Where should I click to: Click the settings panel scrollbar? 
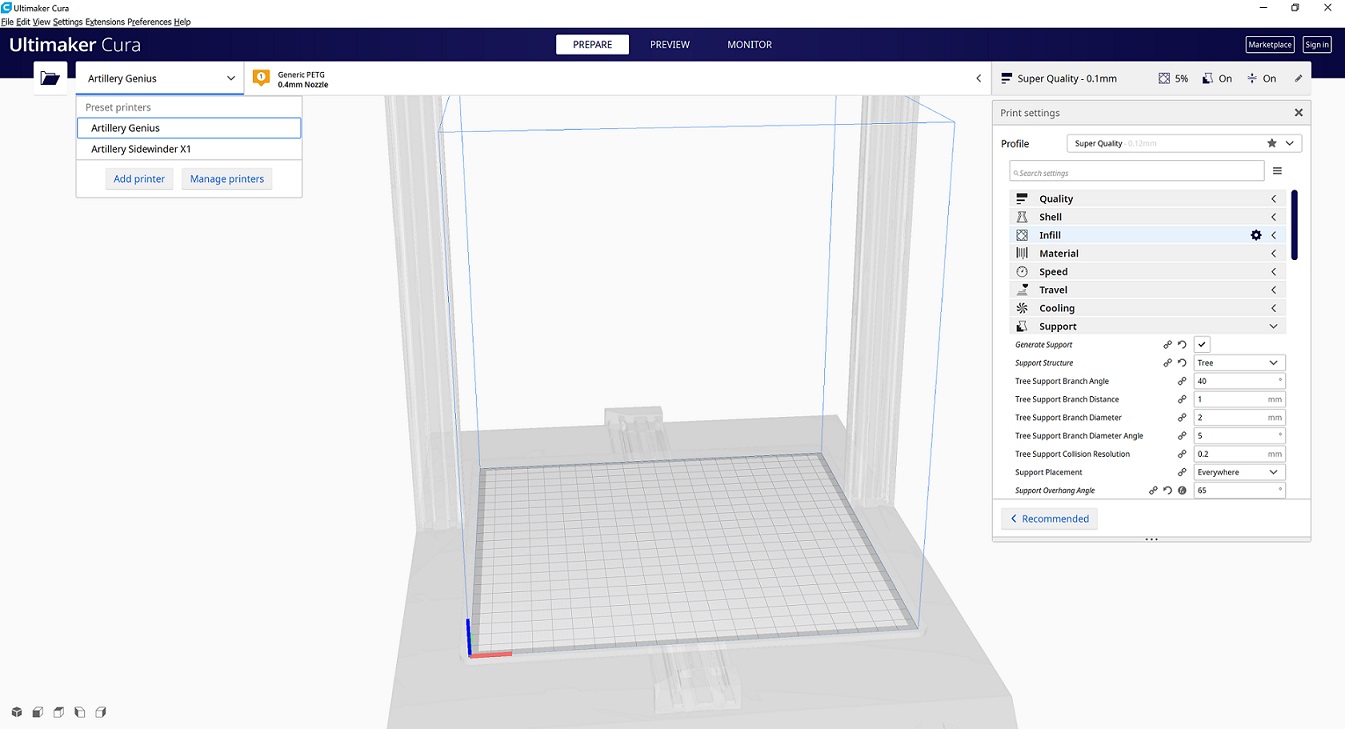(1294, 225)
